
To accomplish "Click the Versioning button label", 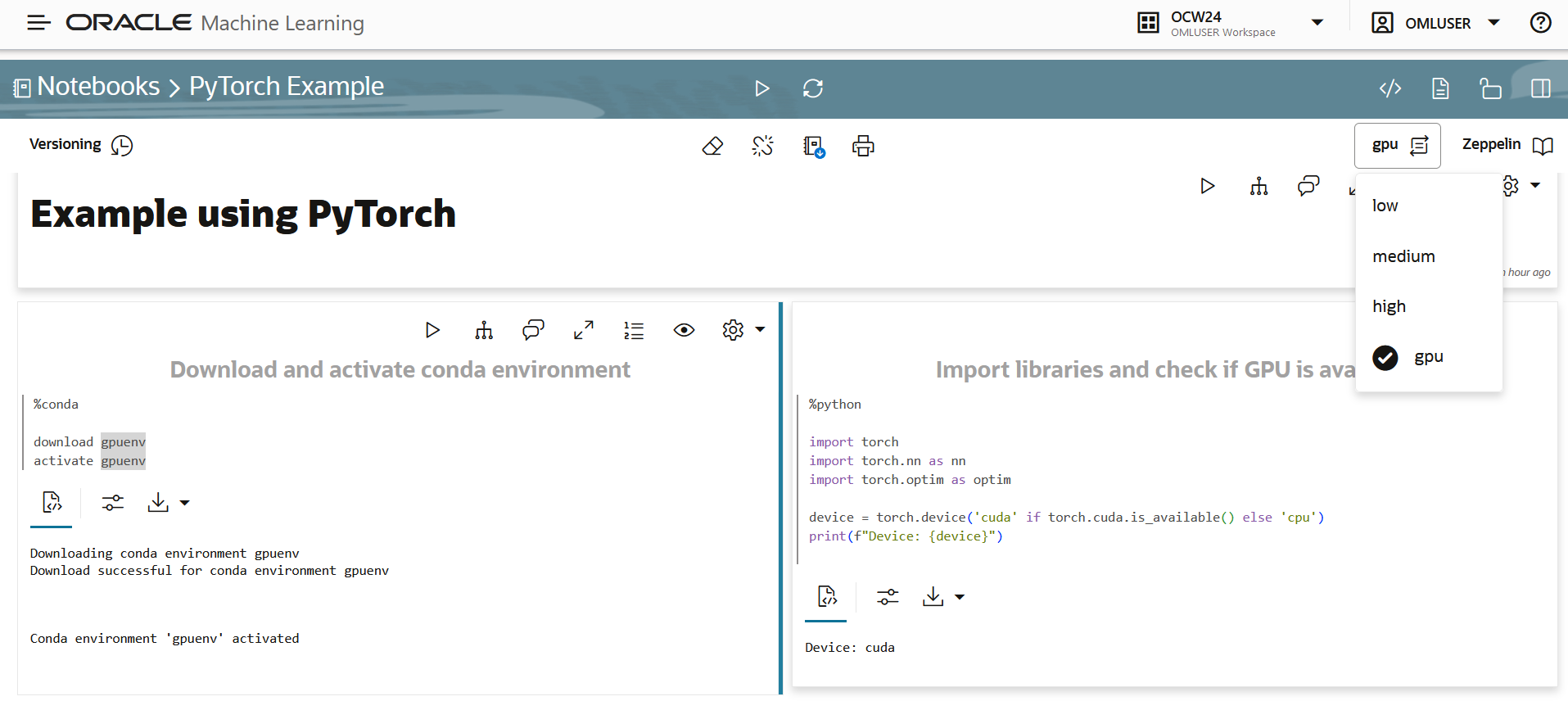I will [x=66, y=144].
